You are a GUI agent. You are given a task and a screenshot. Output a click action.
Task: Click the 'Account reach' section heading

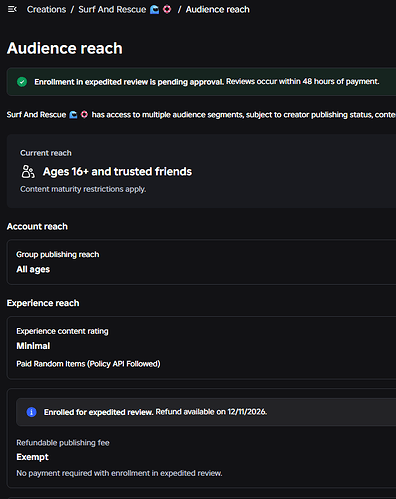click(37, 226)
